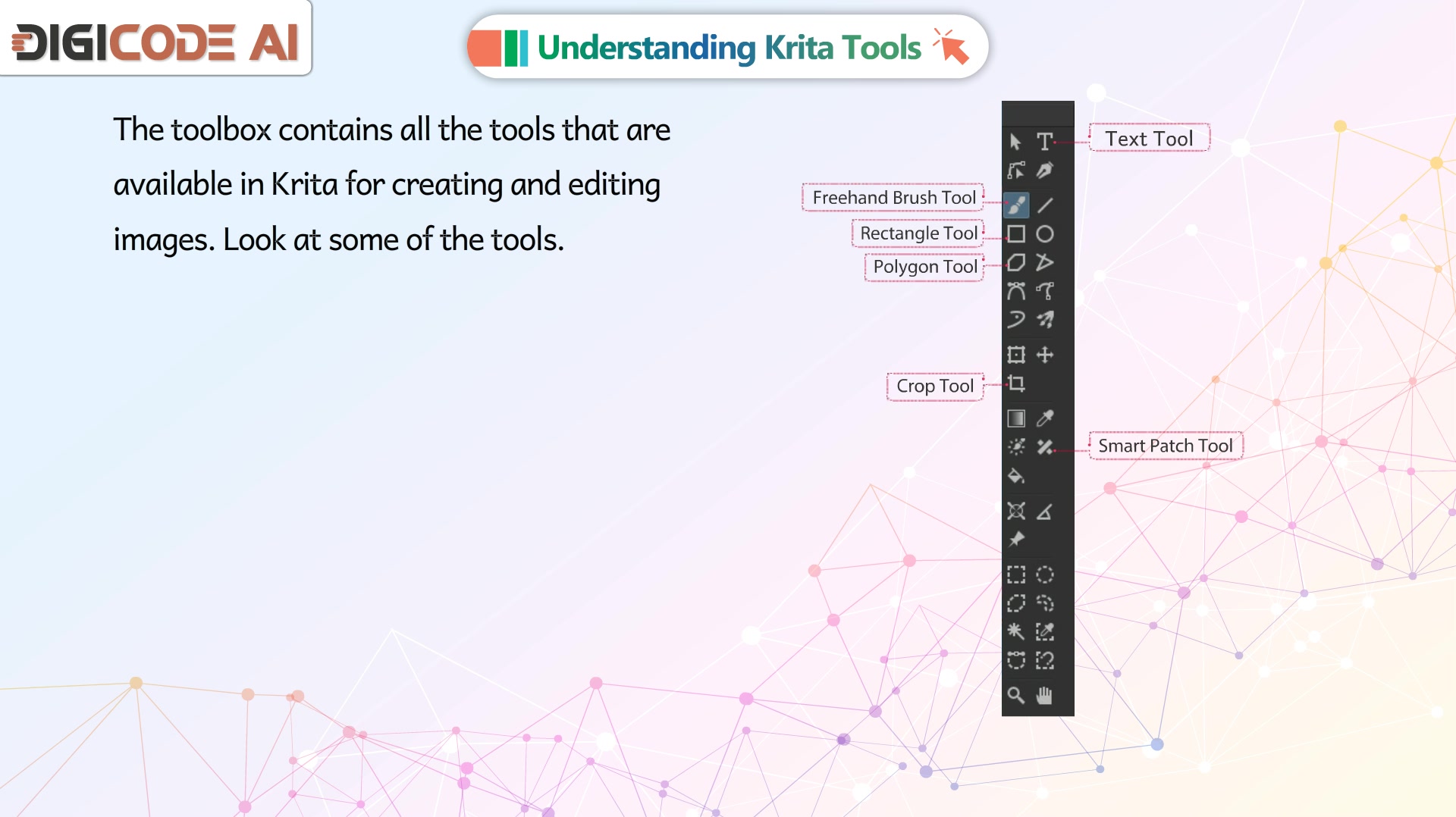Select the Measure angle tool
This screenshot has height=817, width=1456.
tap(1045, 512)
